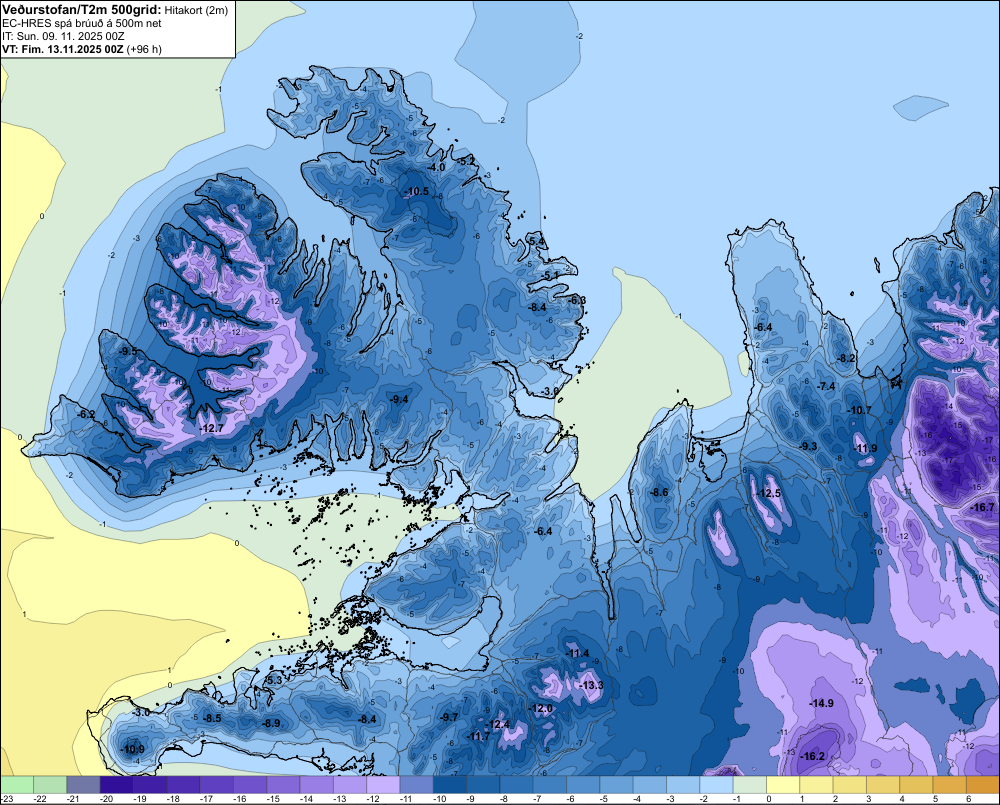Screen dimensions: 1000x805
Task: Click the -8.5 temperature label
Action: pos(212,718)
